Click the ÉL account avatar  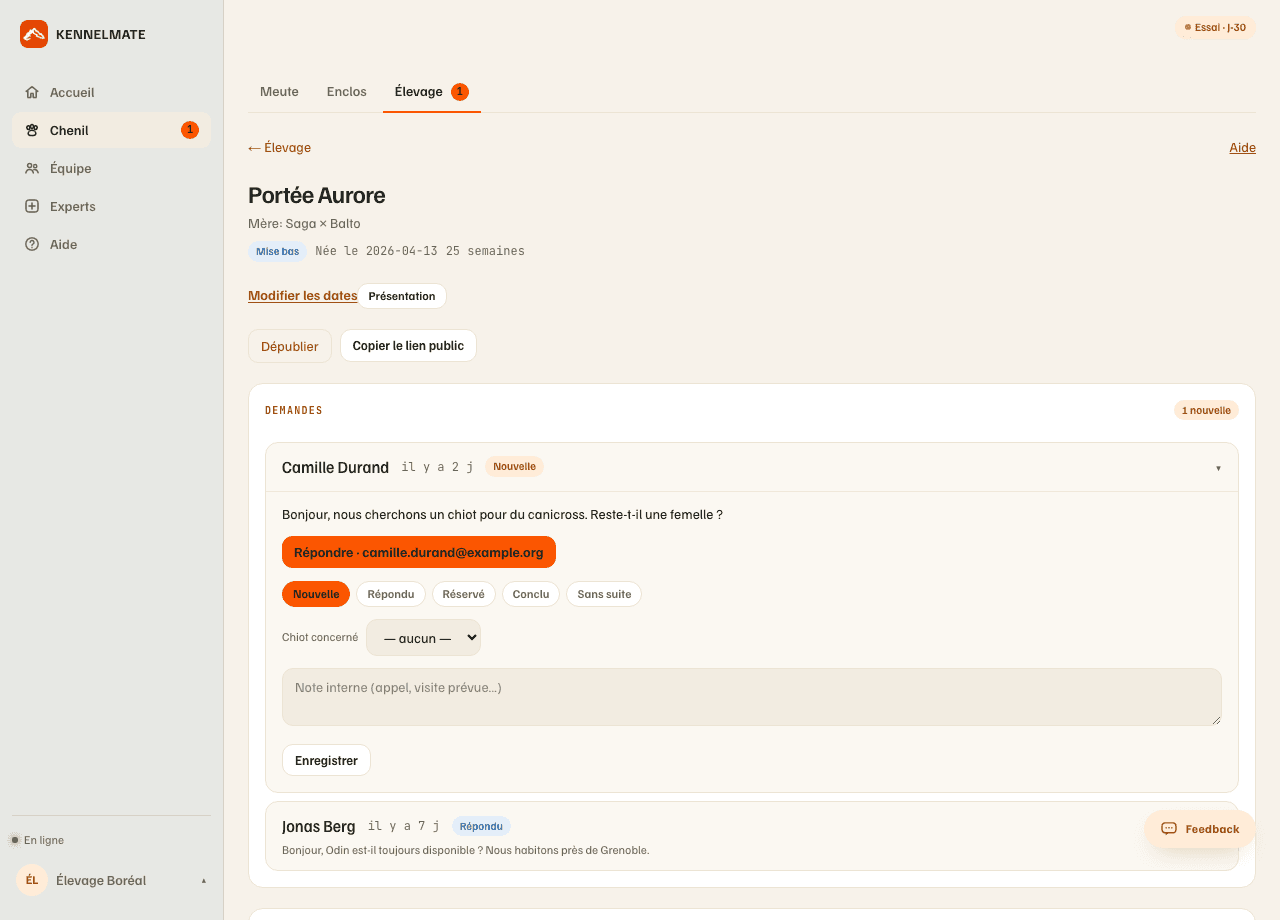coord(32,880)
